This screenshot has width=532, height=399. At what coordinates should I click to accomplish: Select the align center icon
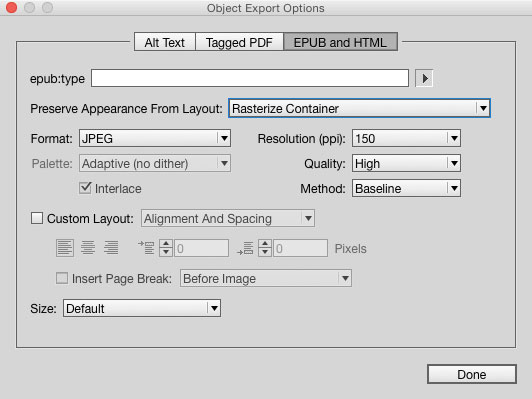(88, 248)
